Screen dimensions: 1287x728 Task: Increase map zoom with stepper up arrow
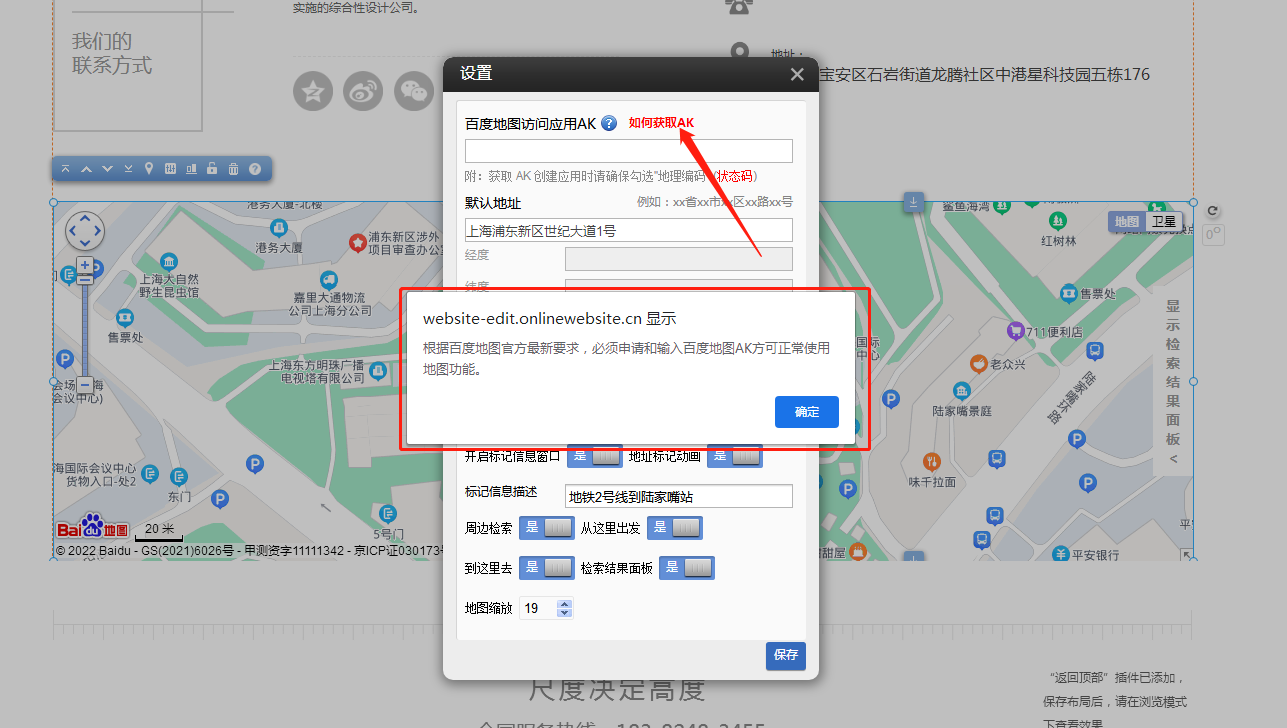[x=564, y=604]
